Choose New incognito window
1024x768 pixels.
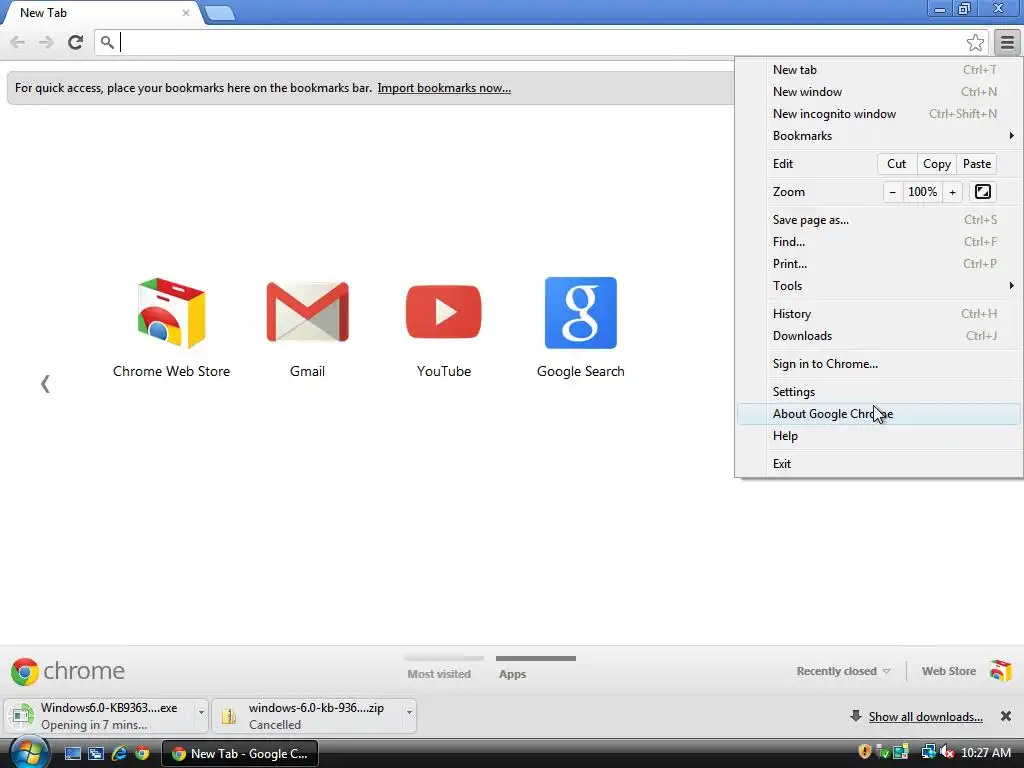880,114
